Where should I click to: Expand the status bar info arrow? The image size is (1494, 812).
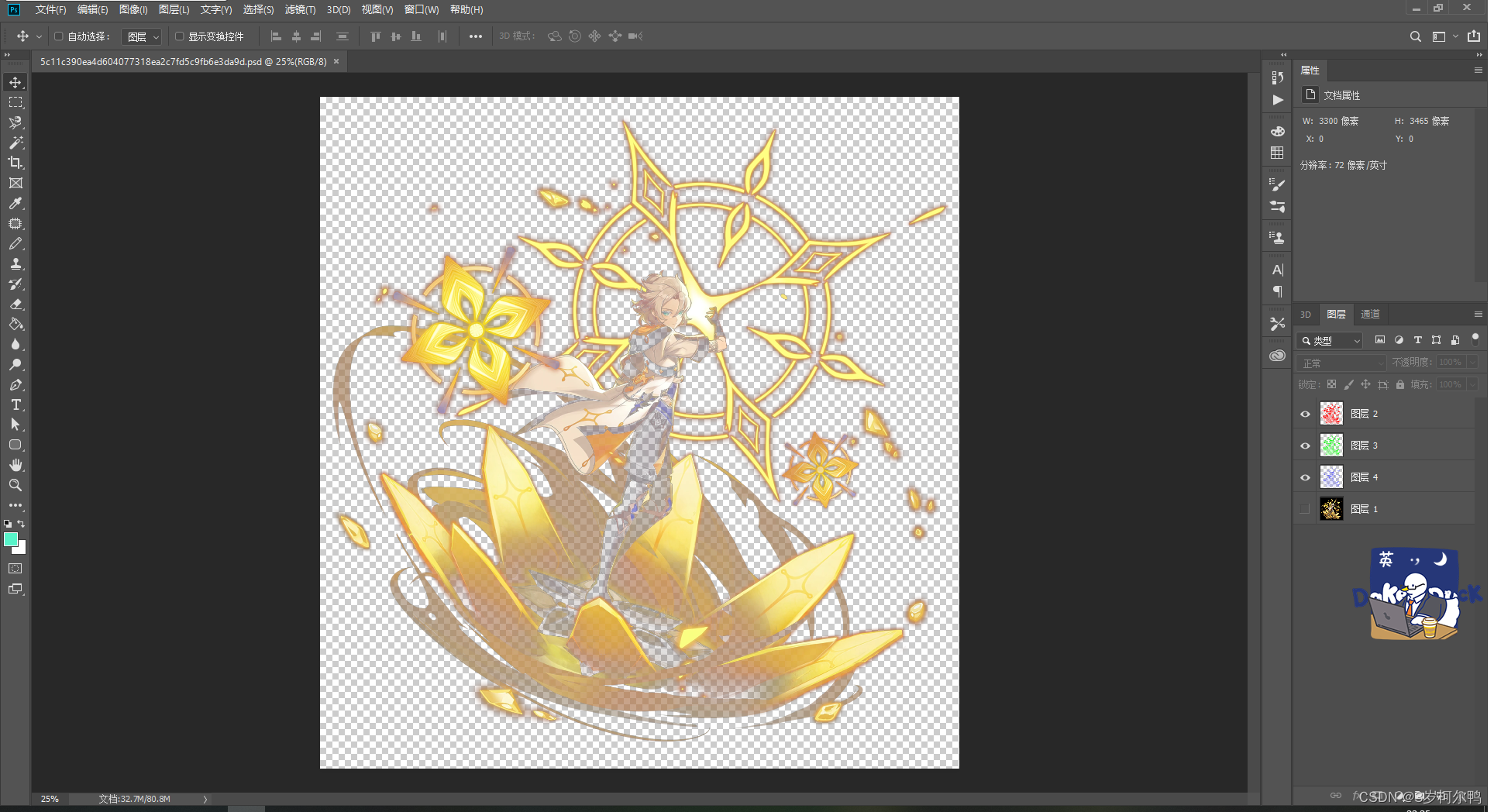(x=205, y=799)
